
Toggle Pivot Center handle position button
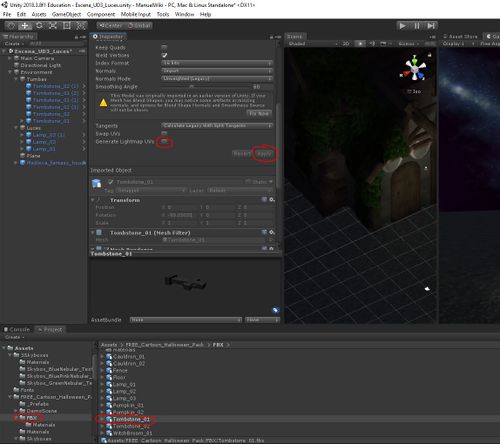click(x=111, y=25)
